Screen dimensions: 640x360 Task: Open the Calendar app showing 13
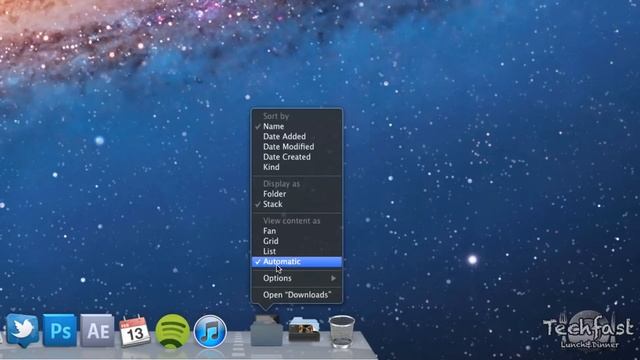click(134, 331)
